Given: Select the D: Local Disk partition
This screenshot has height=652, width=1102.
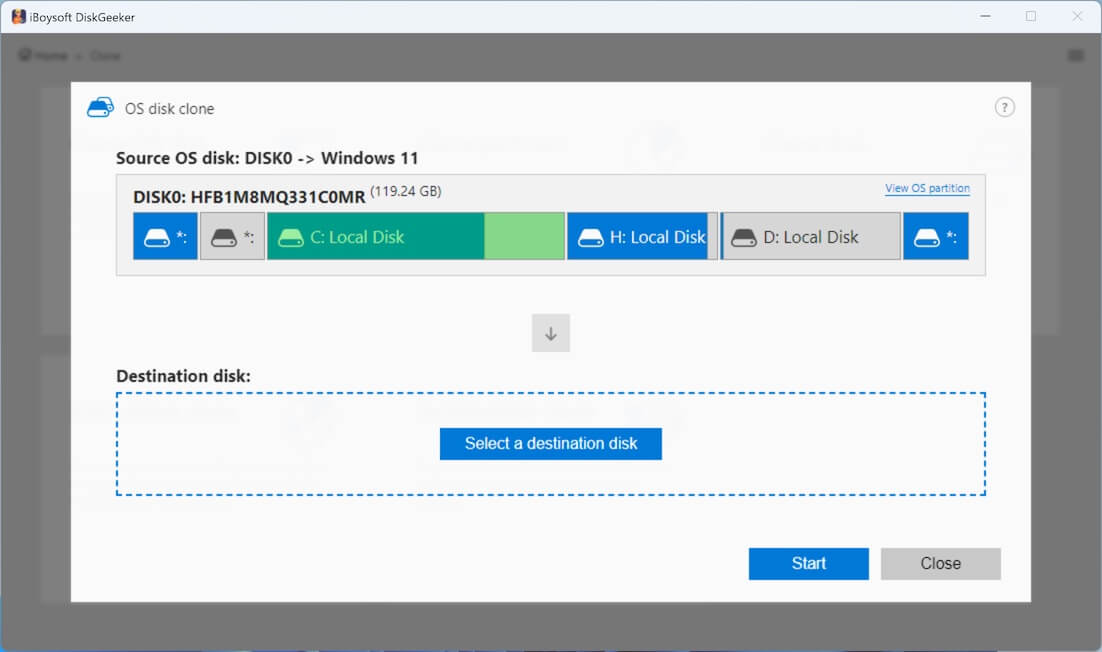Looking at the screenshot, I should tap(811, 236).
